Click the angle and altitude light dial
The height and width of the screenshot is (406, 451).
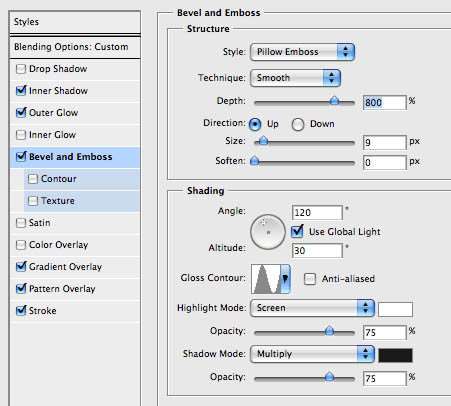click(268, 232)
